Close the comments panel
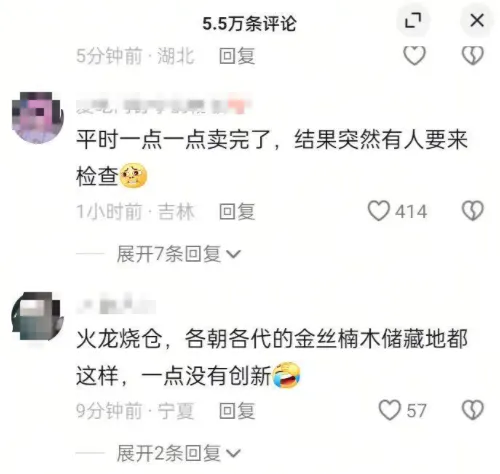This screenshot has height=474, width=500. click(x=477, y=21)
